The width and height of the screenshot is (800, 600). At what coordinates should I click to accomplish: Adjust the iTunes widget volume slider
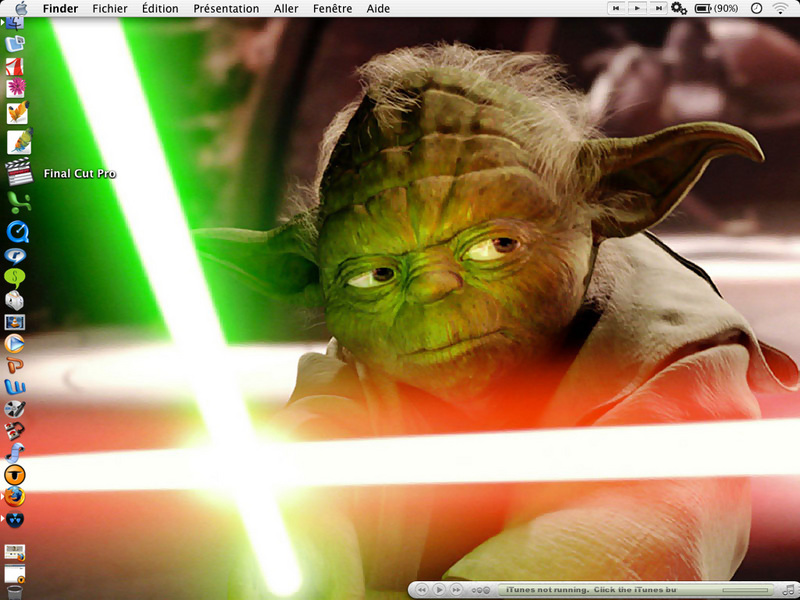click(x=745, y=590)
